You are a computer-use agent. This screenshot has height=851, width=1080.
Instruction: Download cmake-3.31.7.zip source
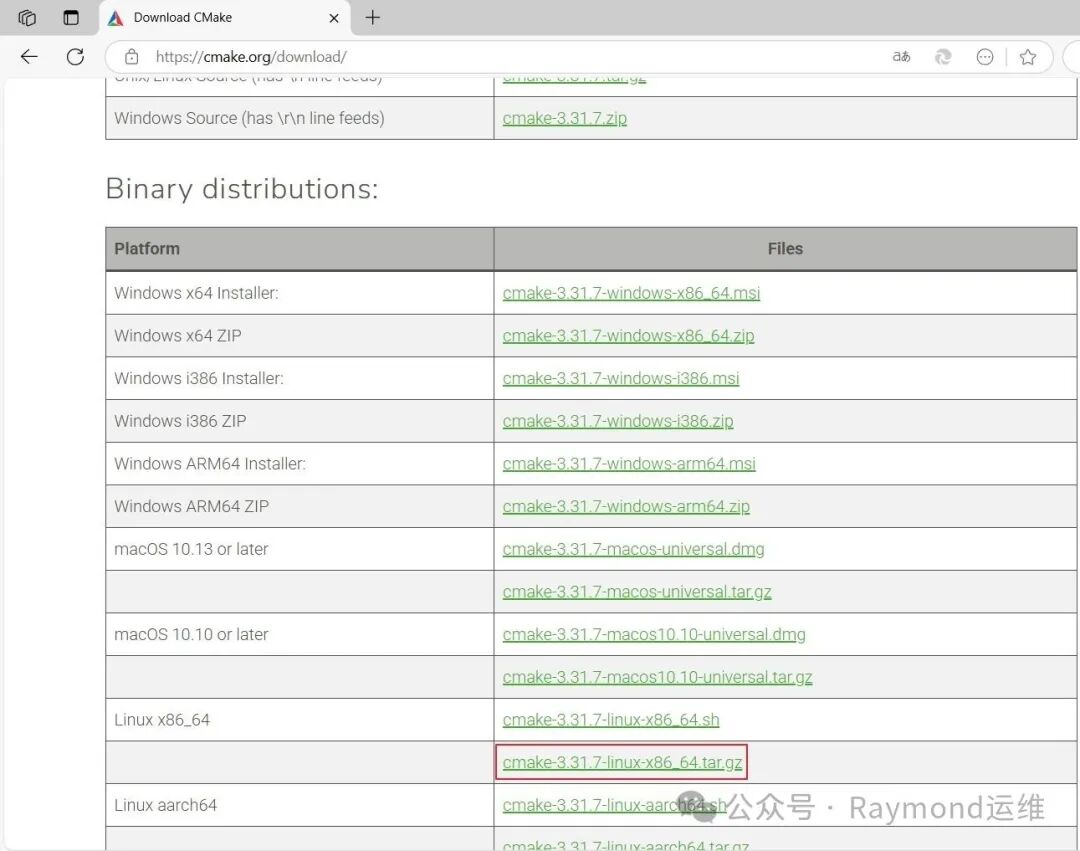[565, 118]
